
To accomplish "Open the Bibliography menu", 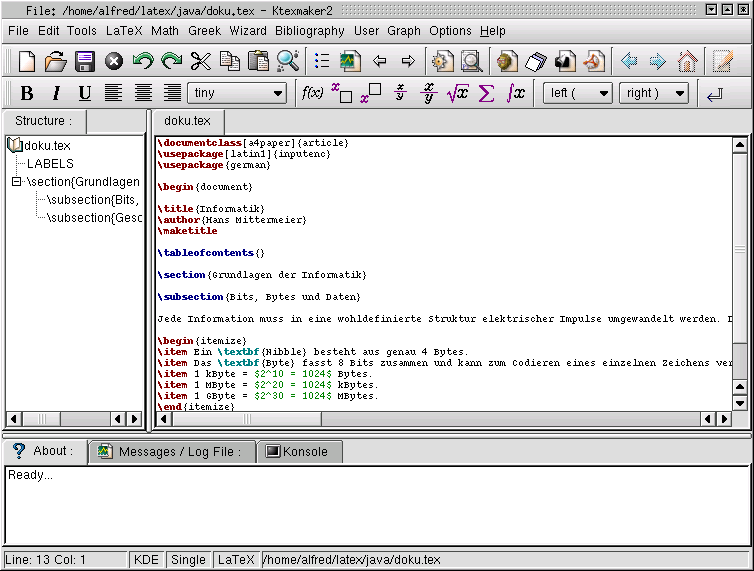I will pos(310,31).
